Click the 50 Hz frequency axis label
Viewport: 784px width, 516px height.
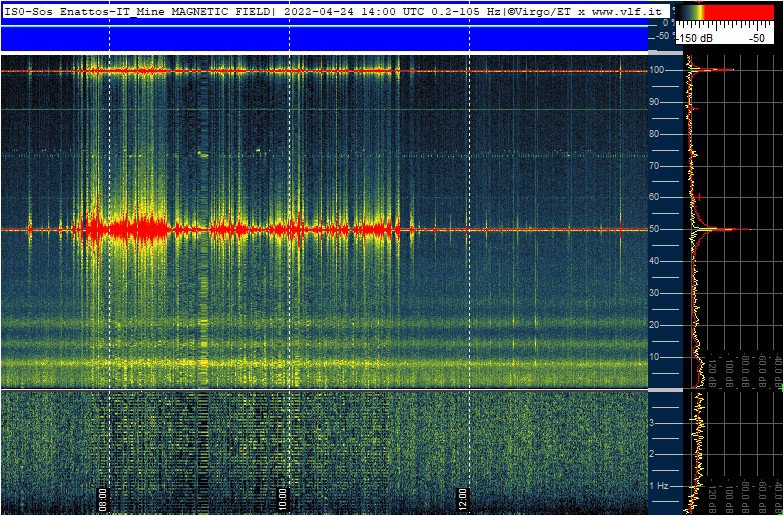657,229
